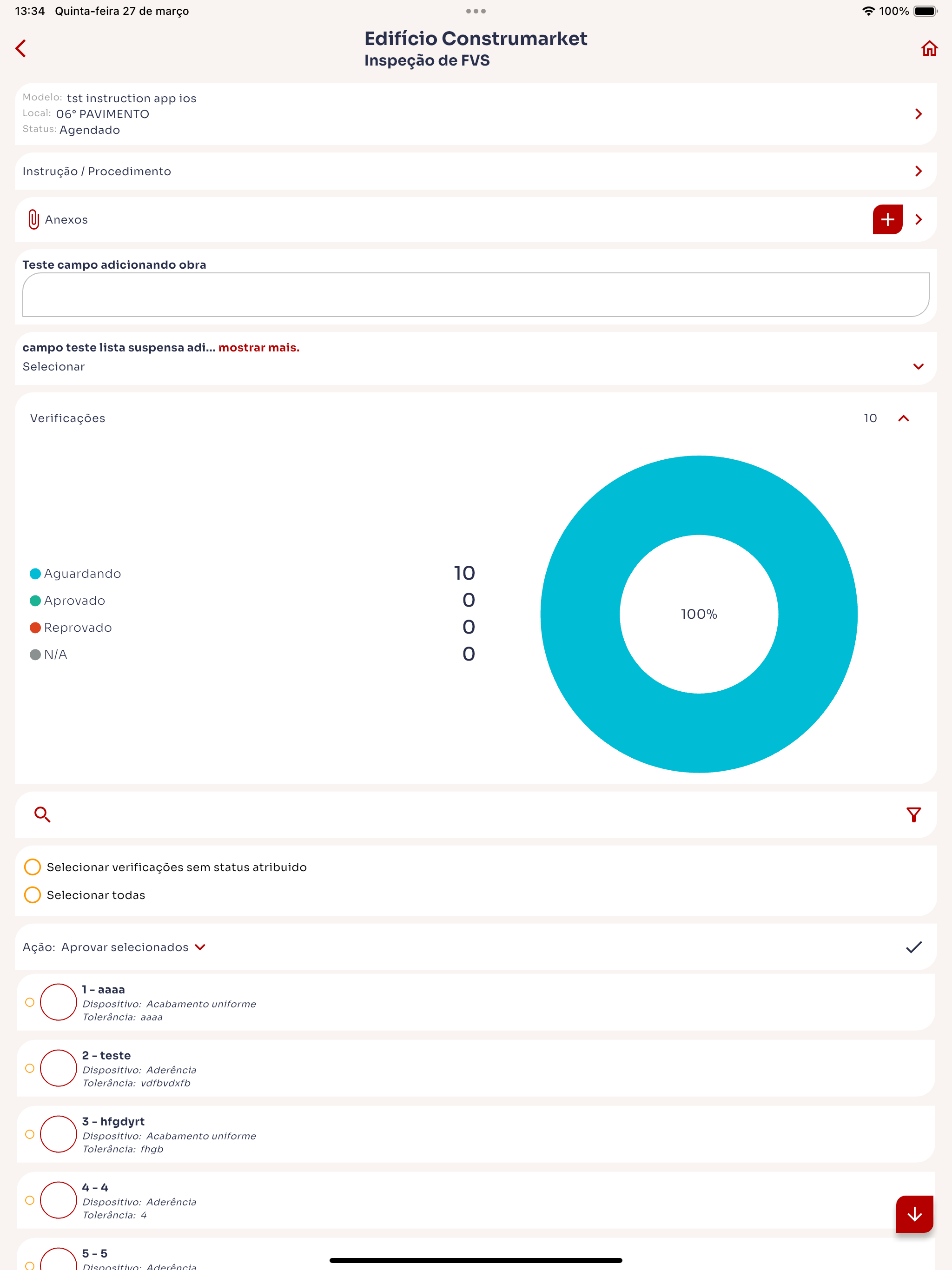Open Instrução / Procedimento row

[x=476, y=171]
